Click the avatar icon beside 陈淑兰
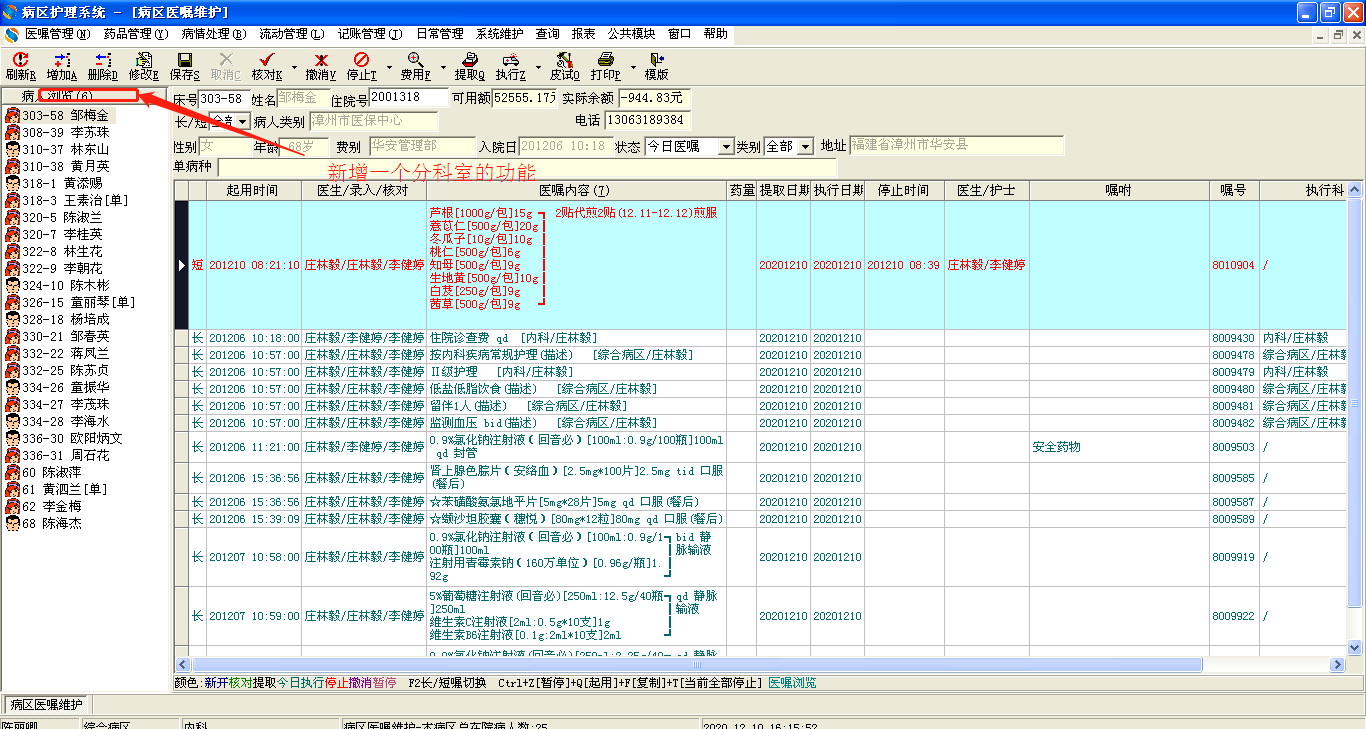Image resolution: width=1366 pixels, height=729 pixels. pyautogui.click(x=12, y=218)
